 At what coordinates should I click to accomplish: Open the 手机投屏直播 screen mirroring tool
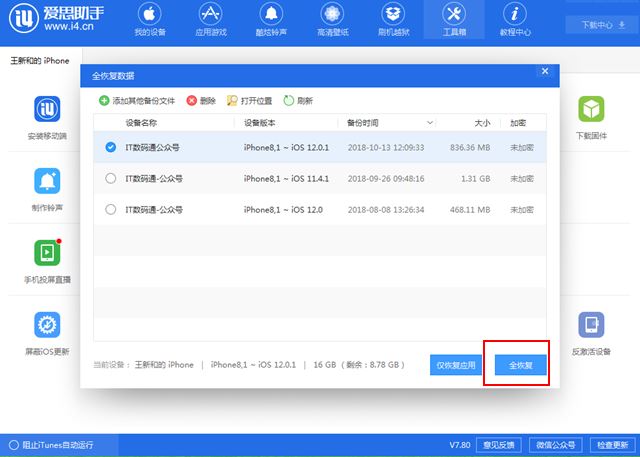coord(47,253)
